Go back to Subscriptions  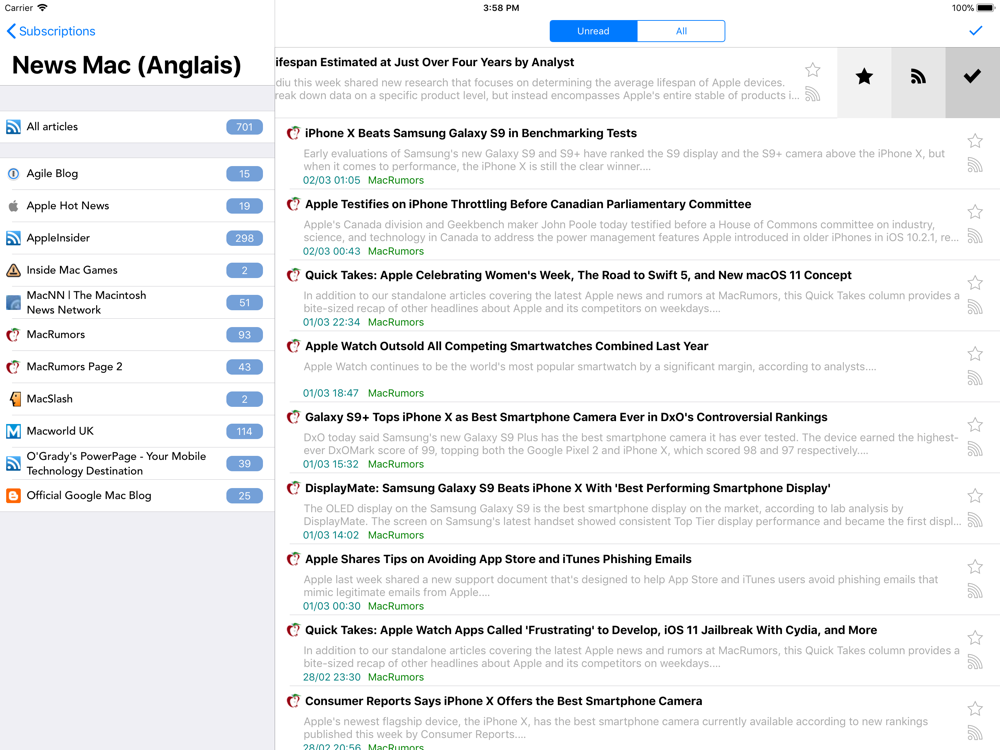tap(52, 31)
